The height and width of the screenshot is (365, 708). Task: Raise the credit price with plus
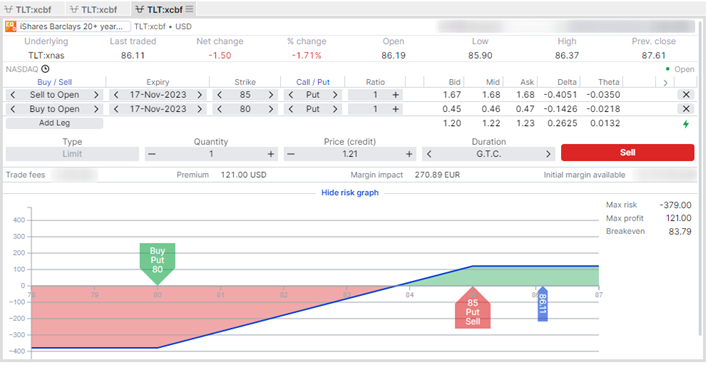pos(409,154)
